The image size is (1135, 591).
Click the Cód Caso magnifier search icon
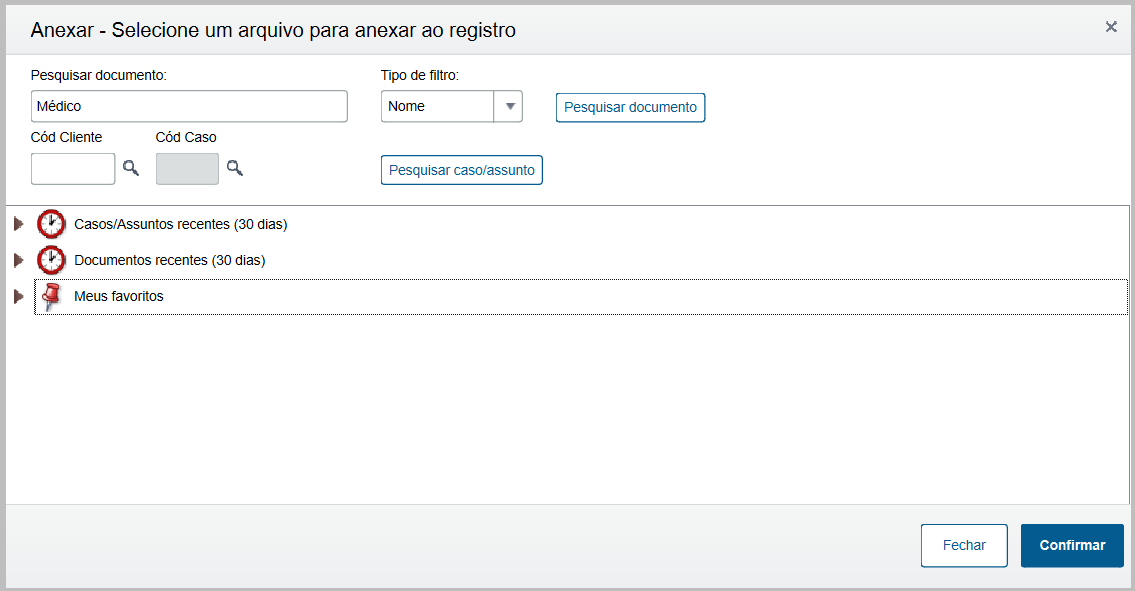pyautogui.click(x=235, y=168)
